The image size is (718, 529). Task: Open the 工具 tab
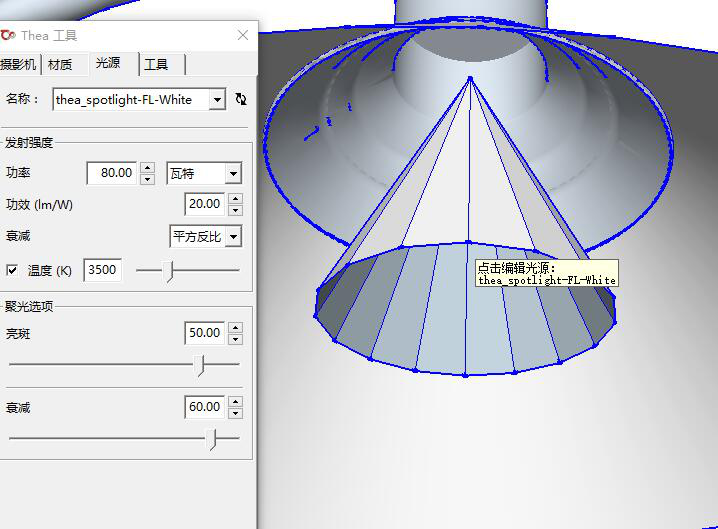(x=156, y=65)
